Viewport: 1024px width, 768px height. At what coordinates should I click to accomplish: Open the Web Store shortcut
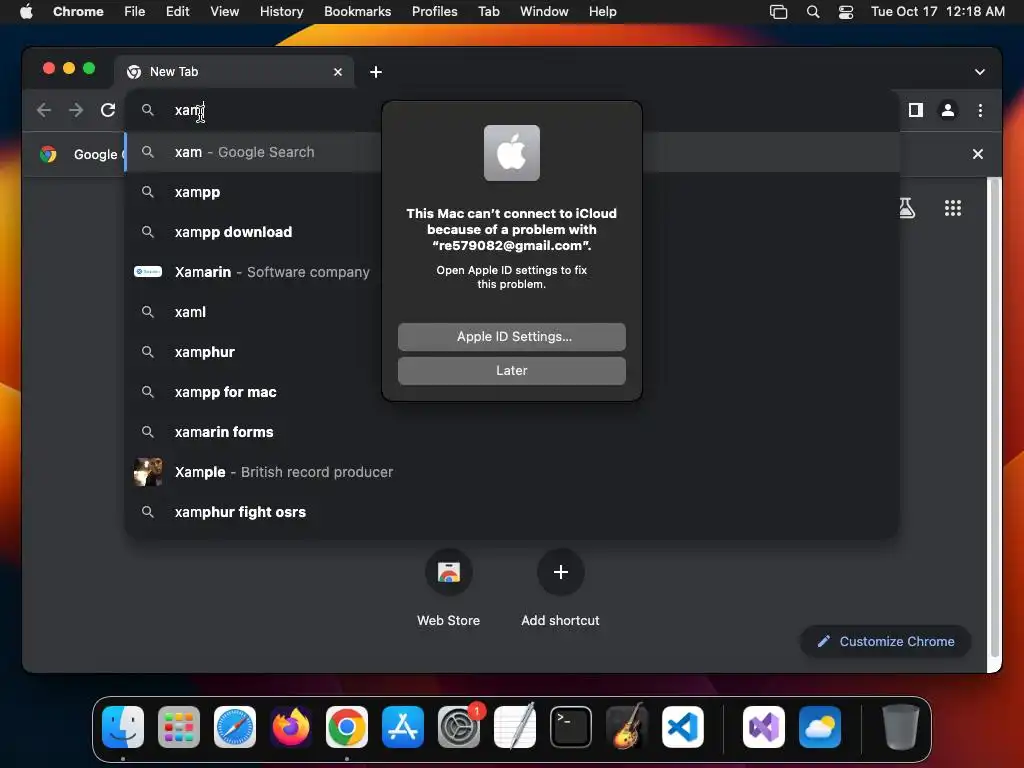449,572
